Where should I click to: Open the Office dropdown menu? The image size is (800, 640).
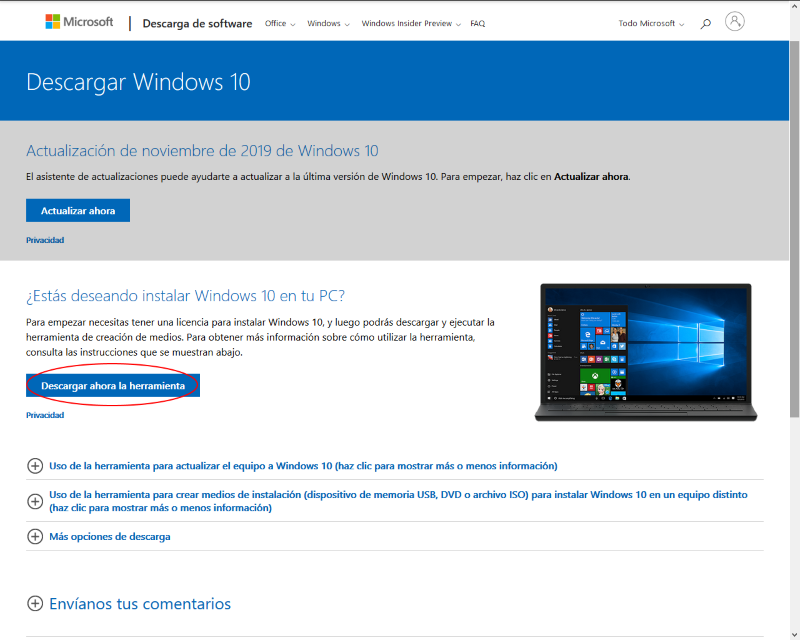pos(276,22)
